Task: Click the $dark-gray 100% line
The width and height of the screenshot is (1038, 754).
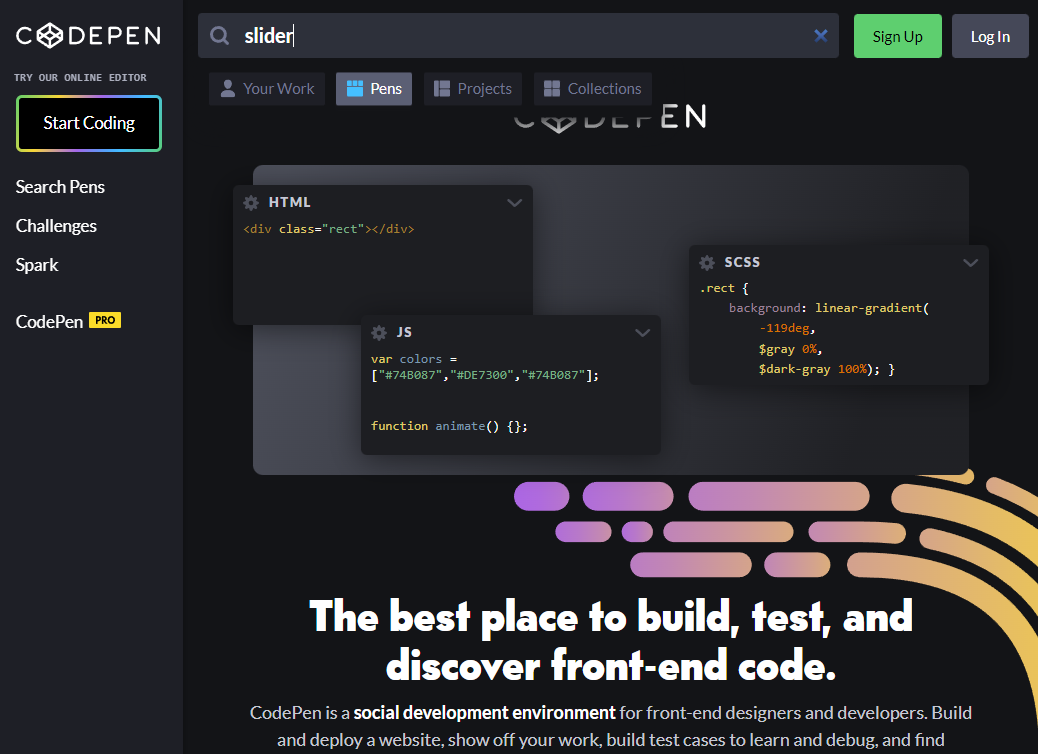Action: [827, 369]
